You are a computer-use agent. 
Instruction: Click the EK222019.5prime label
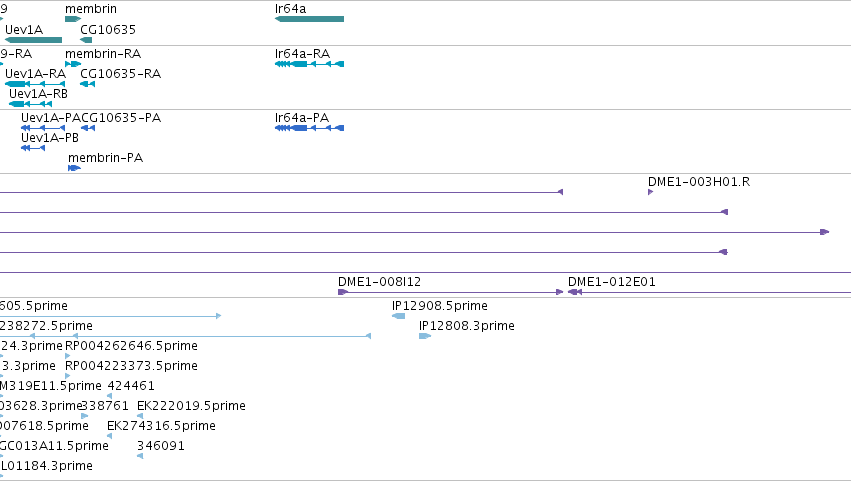click(x=191, y=406)
